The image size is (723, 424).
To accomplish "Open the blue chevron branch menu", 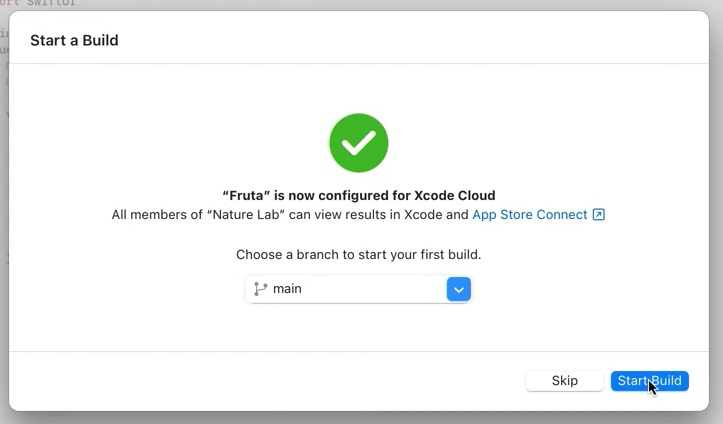I will coord(459,289).
